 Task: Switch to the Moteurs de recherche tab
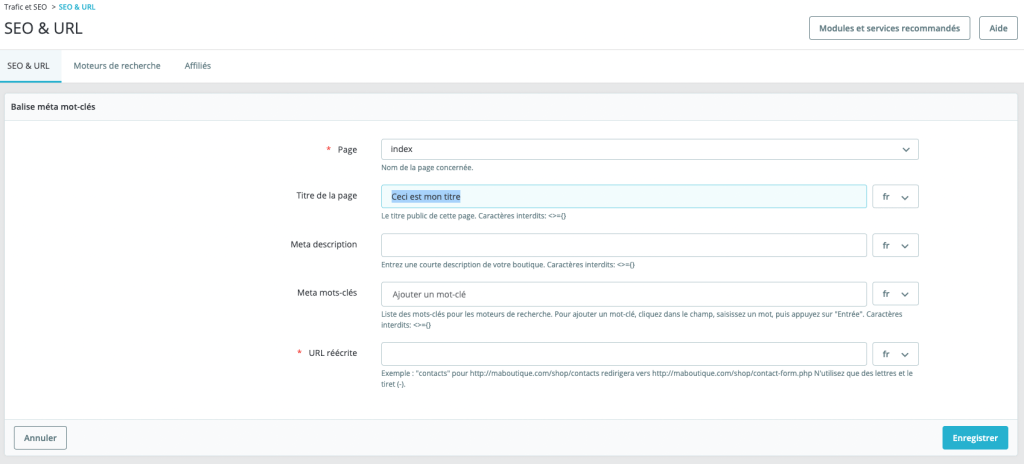point(117,66)
